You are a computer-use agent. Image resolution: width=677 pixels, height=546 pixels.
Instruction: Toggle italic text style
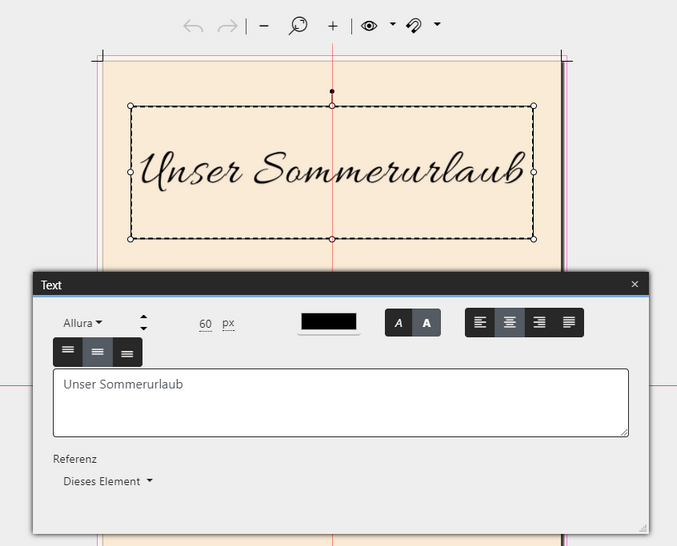[x=399, y=323]
